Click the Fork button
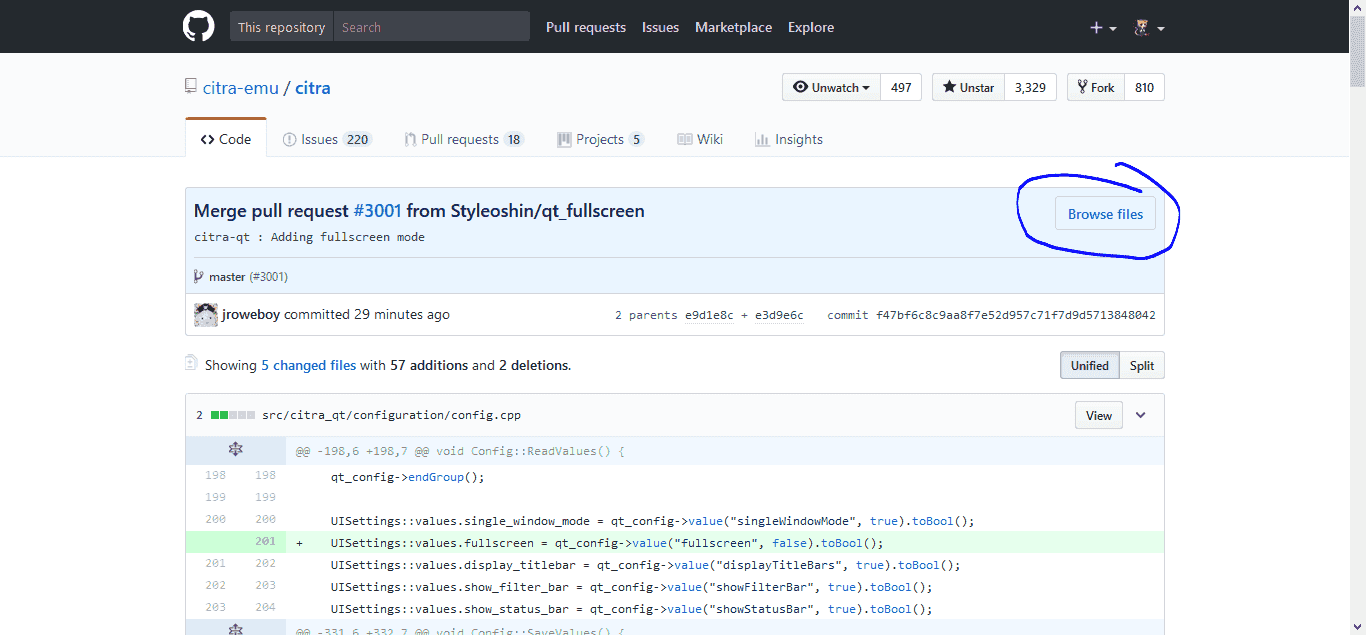Viewport: 1366px width, 635px height. coord(1096,87)
